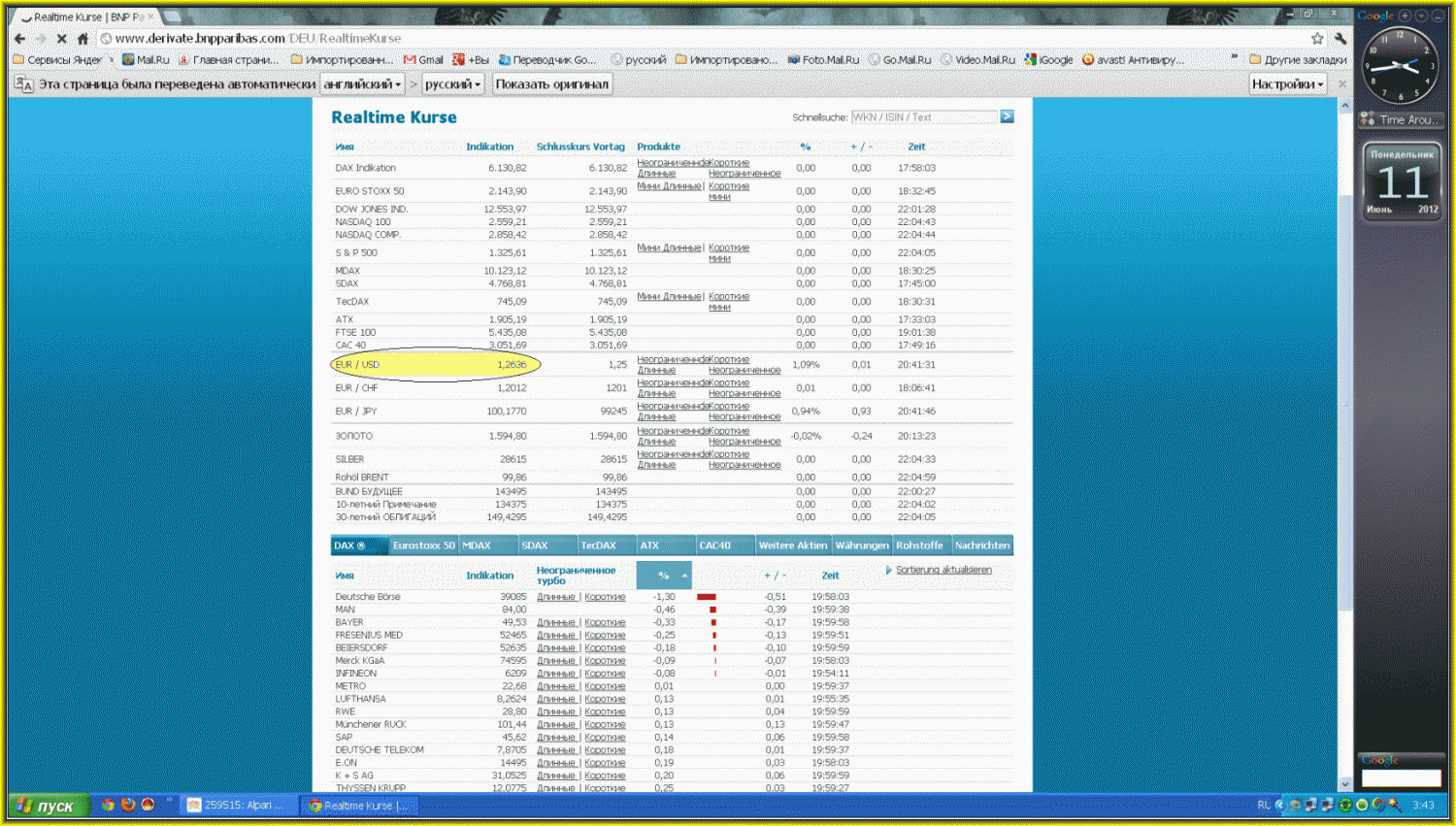This screenshot has height=826, width=1456.
Task: Go back with the browser Back arrow
Action: 19,39
